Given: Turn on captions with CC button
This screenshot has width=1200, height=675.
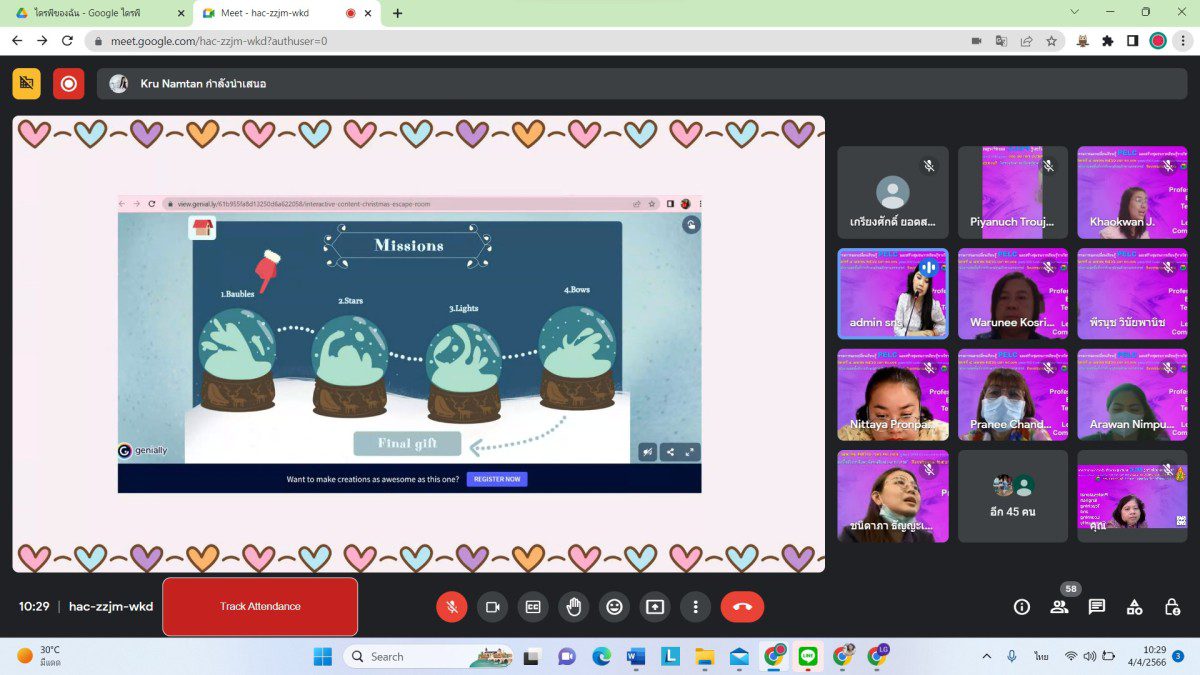Looking at the screenshot, I should coord(533,606).
